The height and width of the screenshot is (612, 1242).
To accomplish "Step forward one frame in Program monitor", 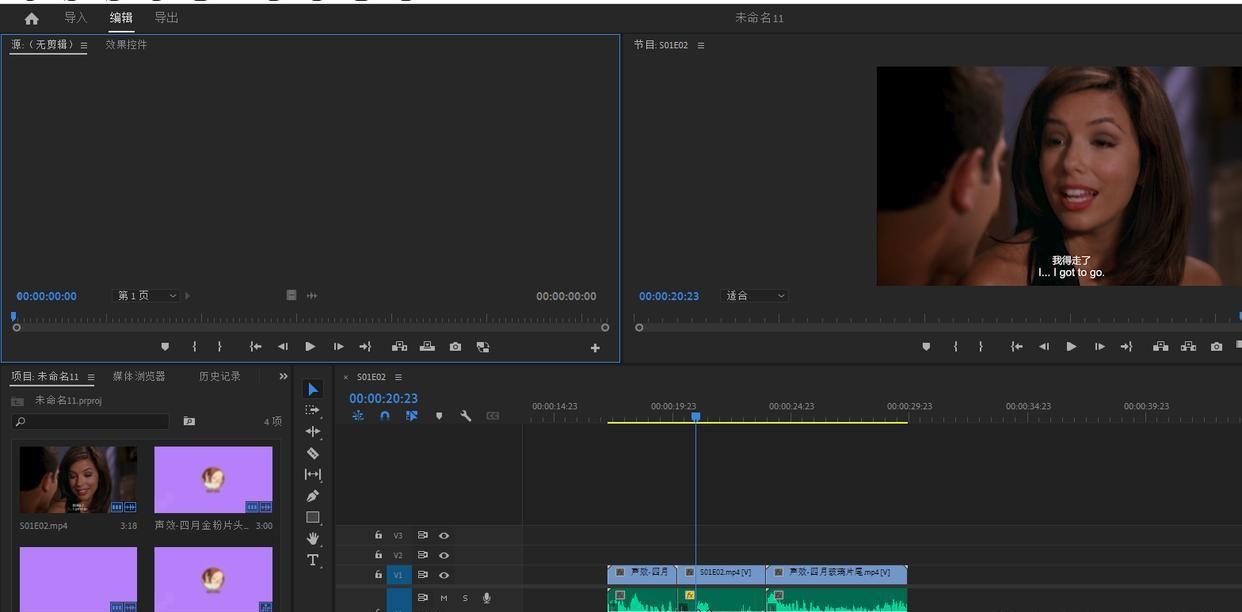I will (1099, 347).
